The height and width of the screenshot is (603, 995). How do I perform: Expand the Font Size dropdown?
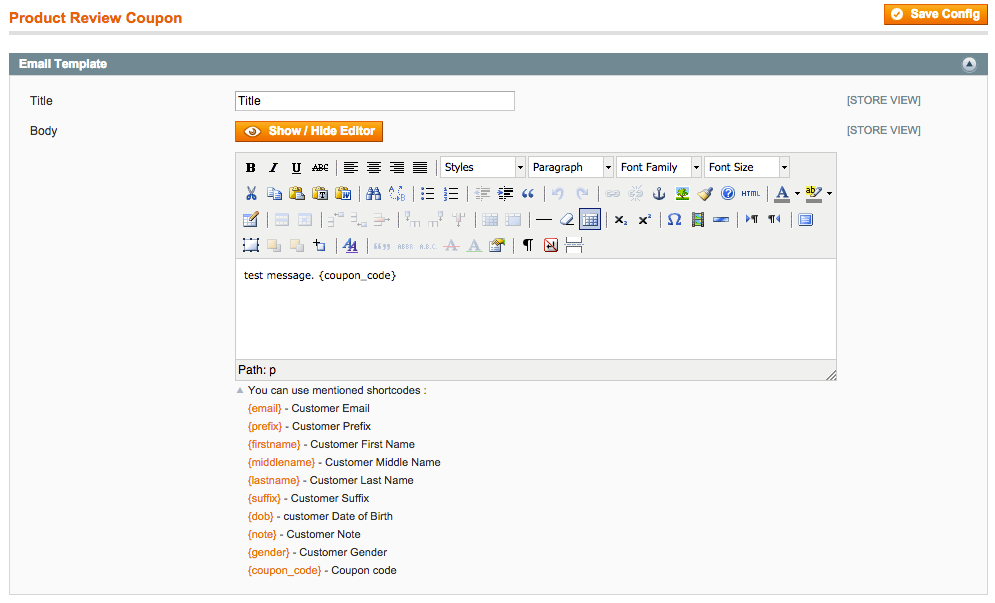tap(747, 168)
